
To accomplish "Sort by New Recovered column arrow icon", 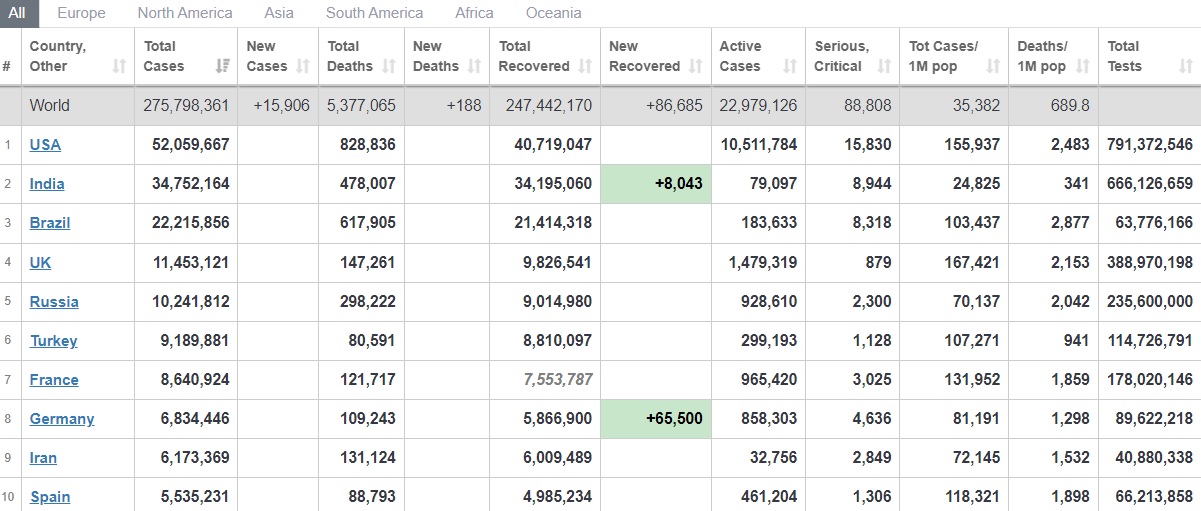I will coord(696,67).
